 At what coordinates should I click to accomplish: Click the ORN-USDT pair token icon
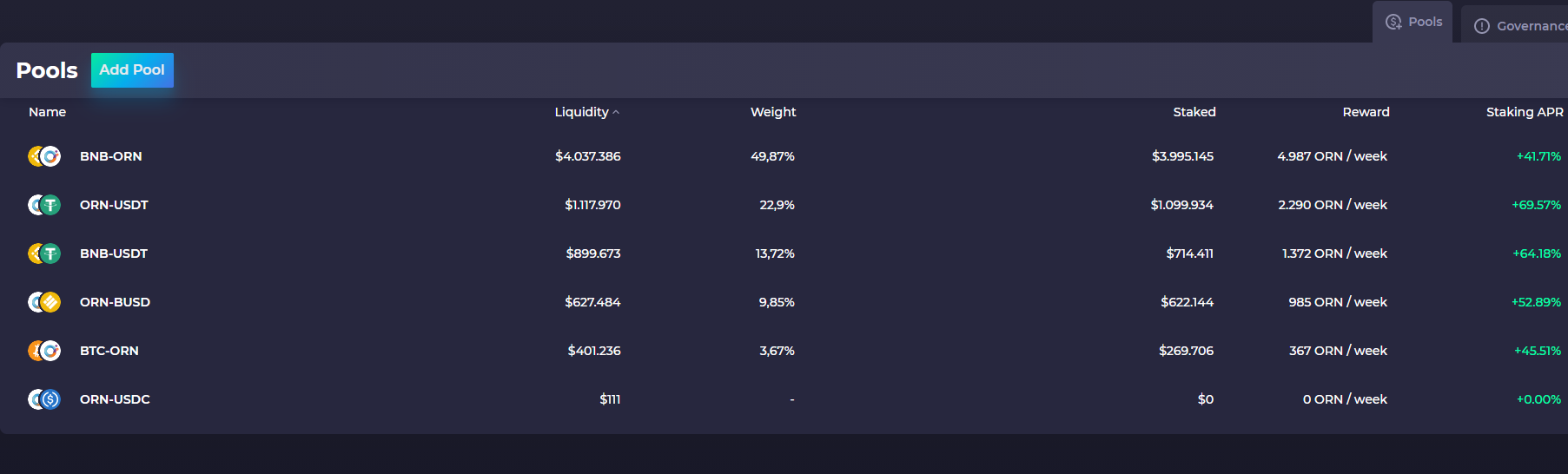pos(44,205)
